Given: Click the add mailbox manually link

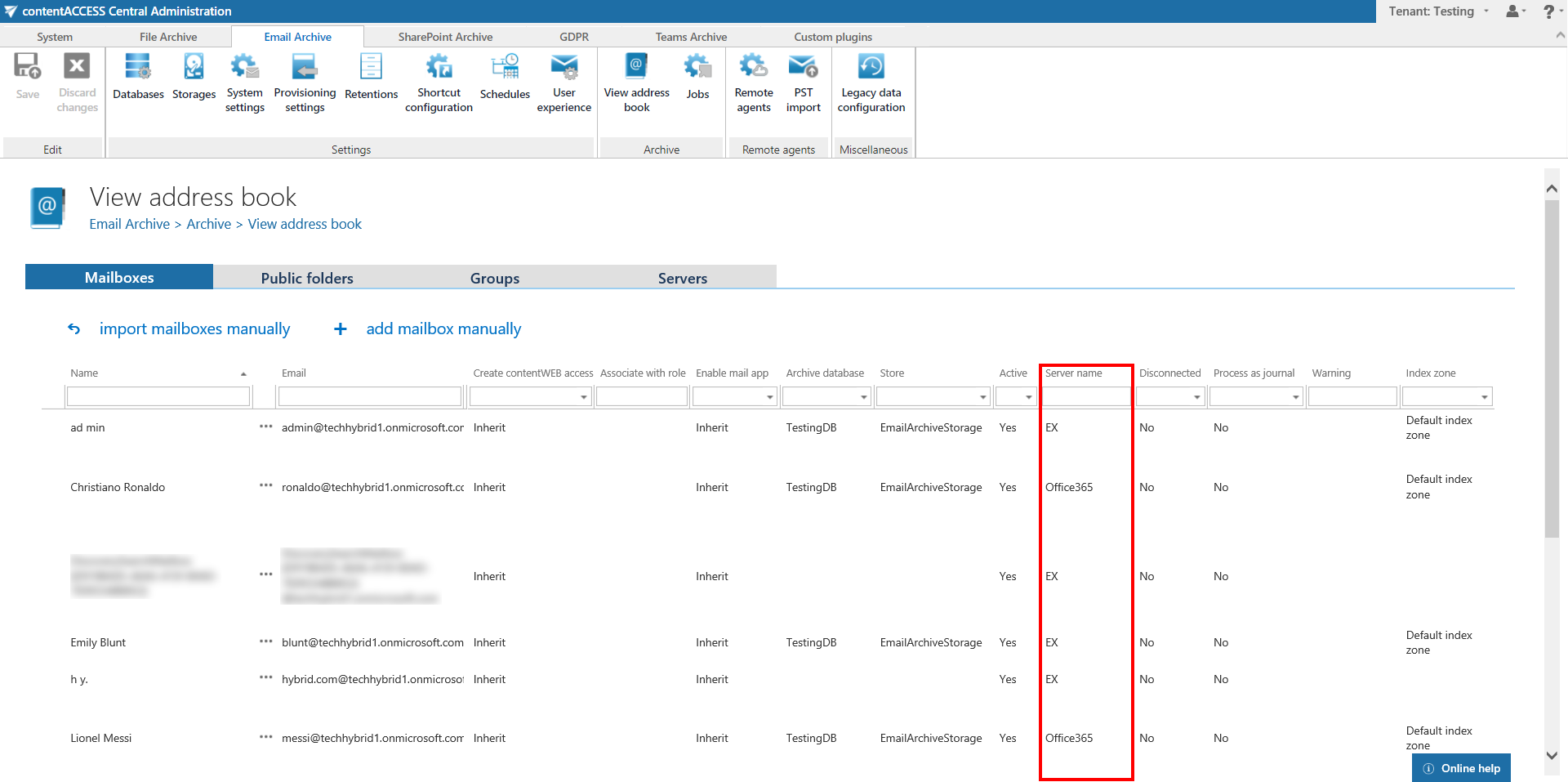Looking at the screenshot, I should (x=443, y=328).
